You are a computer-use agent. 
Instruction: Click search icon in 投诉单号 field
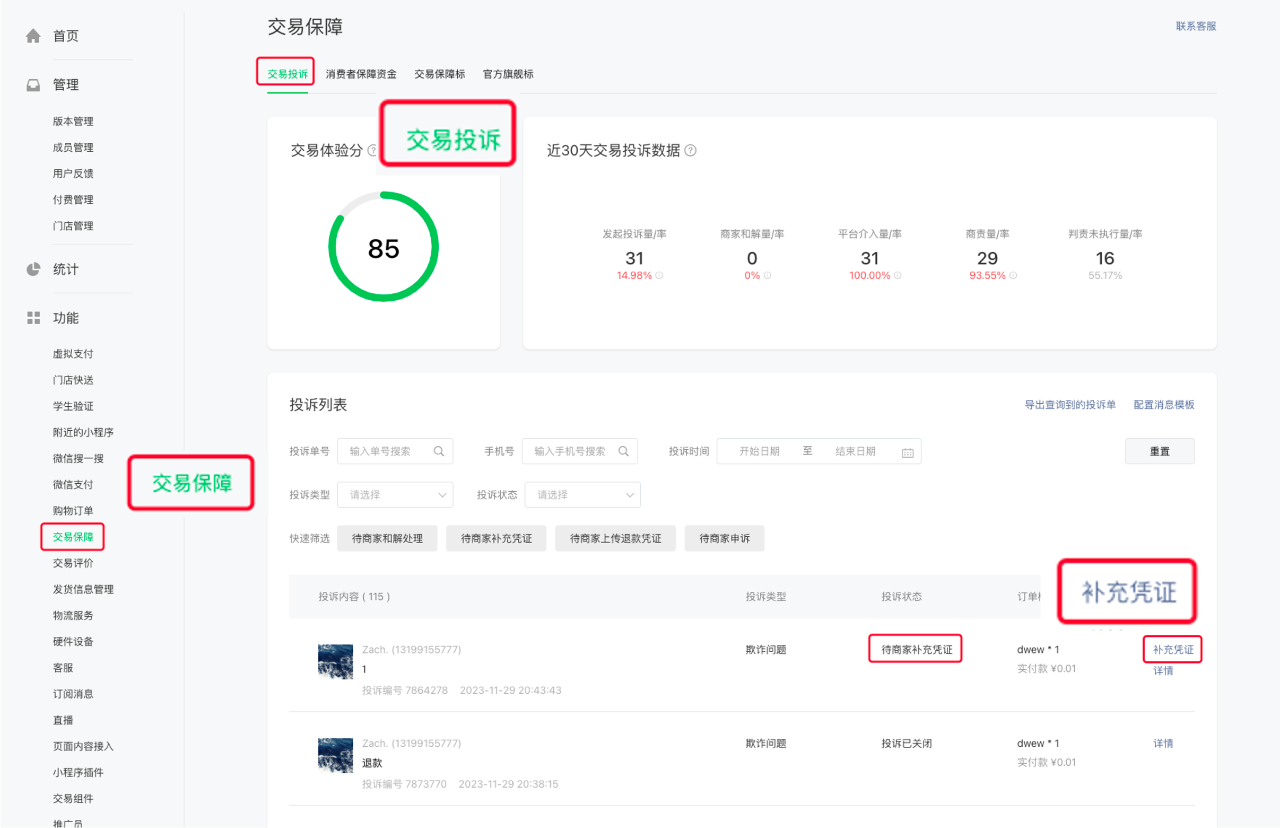tap(439, 451)
